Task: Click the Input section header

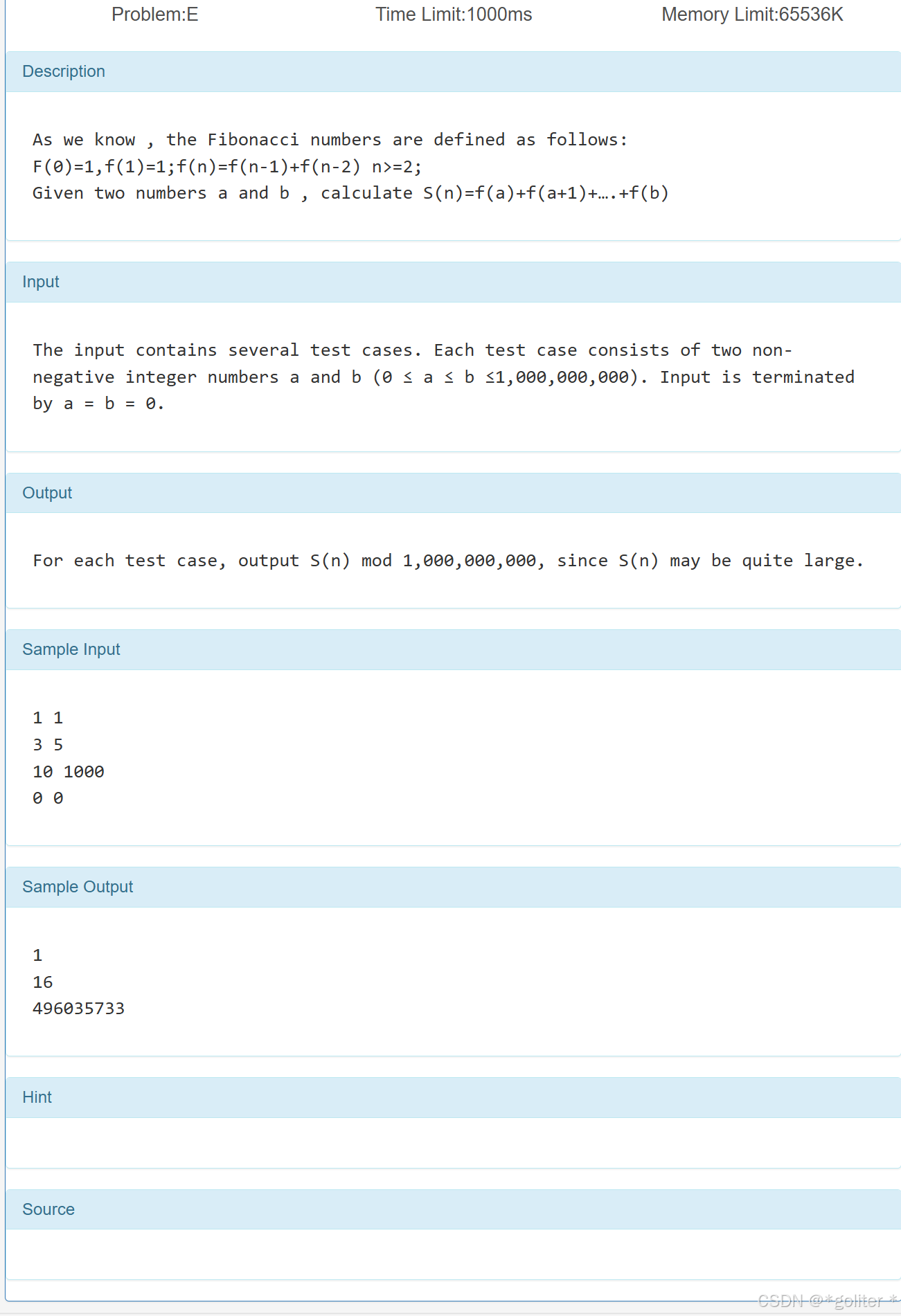Action: pyautogui.click(x=453, y=282)
